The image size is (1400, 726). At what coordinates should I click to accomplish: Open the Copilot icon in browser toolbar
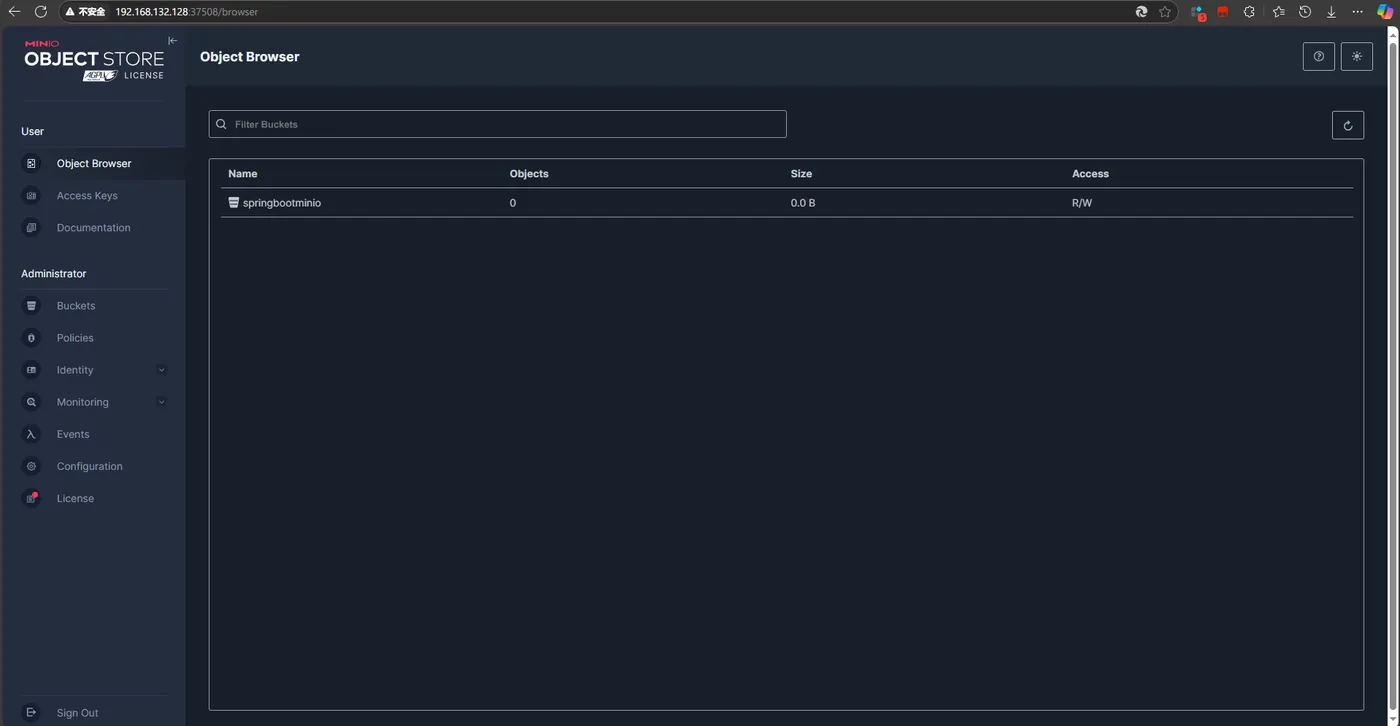click(1385, 12)
